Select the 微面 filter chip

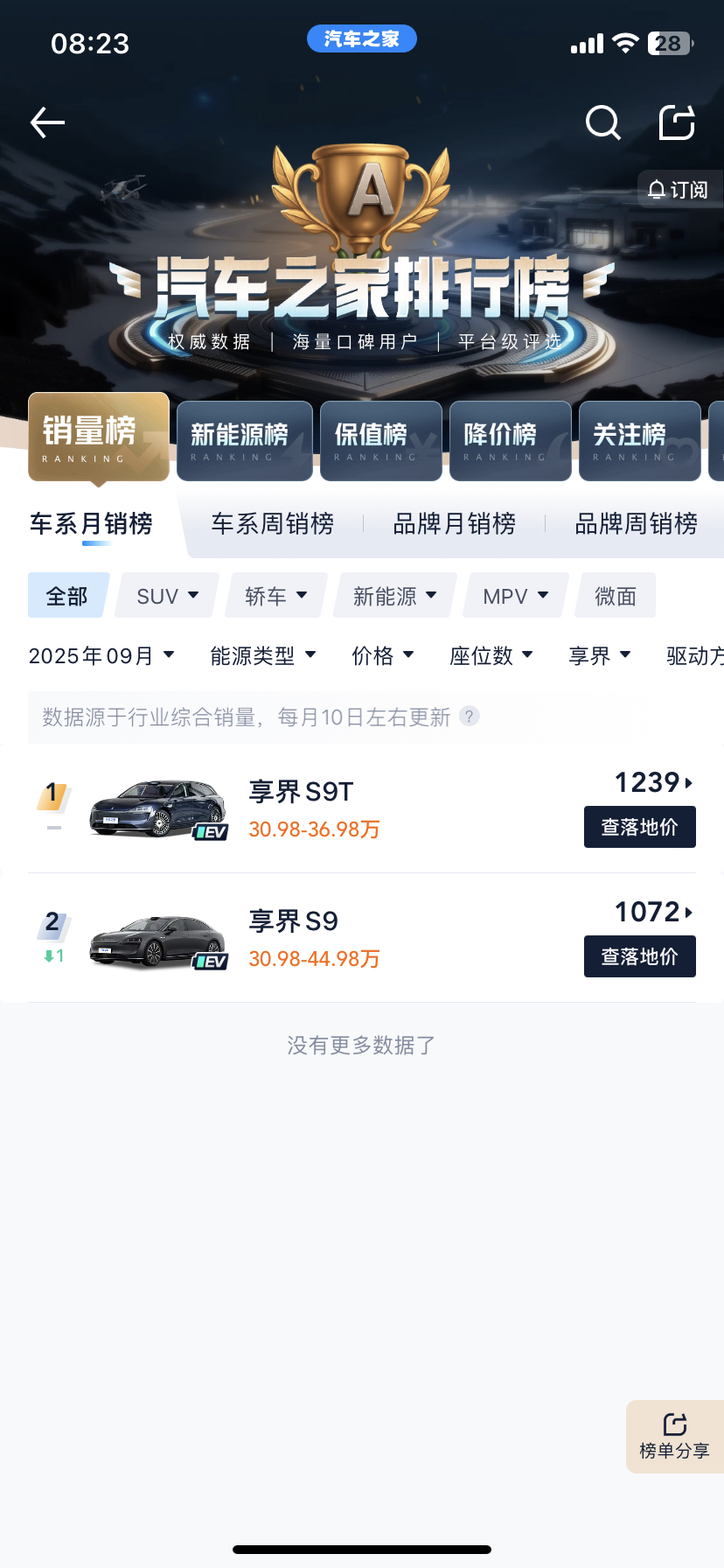point(616,596)
